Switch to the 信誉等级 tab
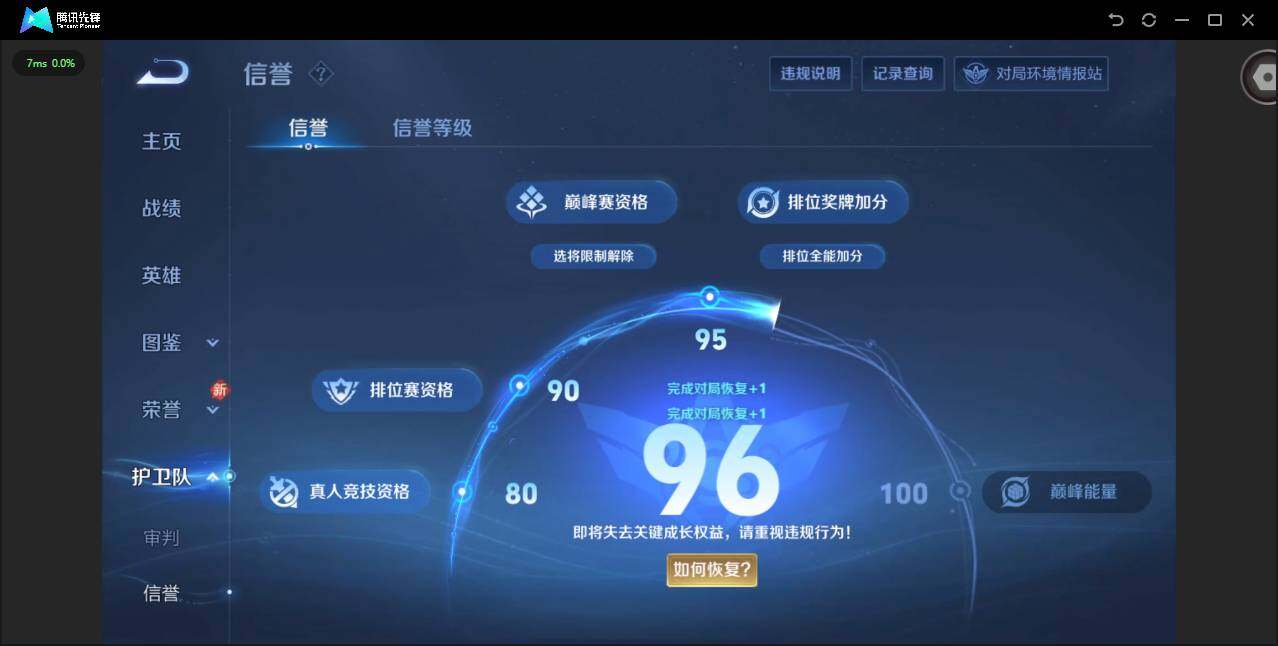 click(x=432, y=128)
